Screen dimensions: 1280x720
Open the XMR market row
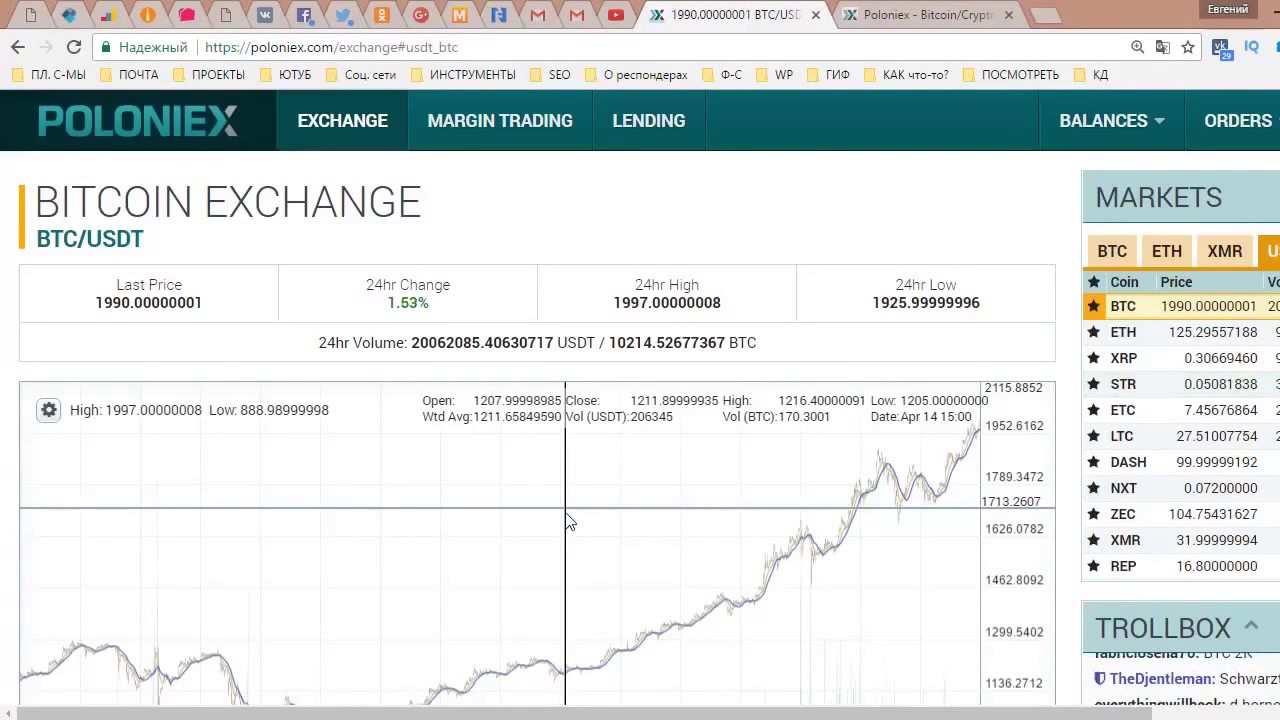(x=1181, y=540)
